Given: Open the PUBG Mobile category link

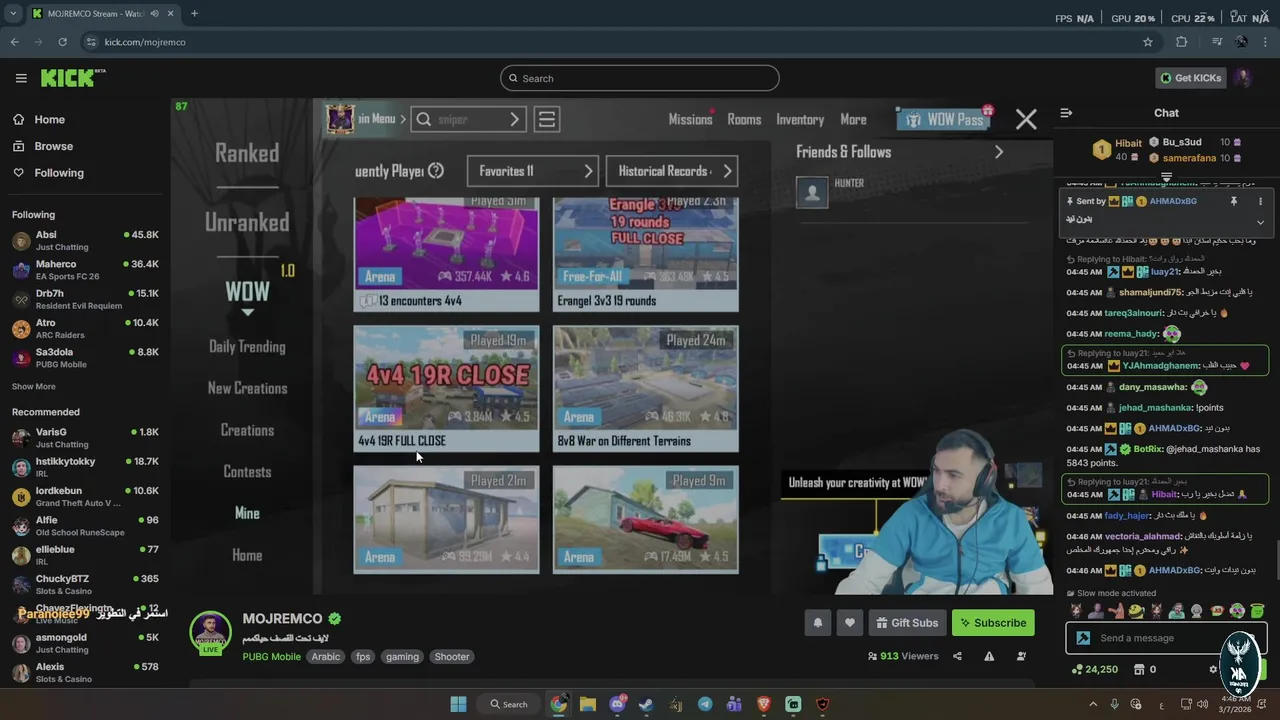Looking at the screenshot, I should 271,657.
